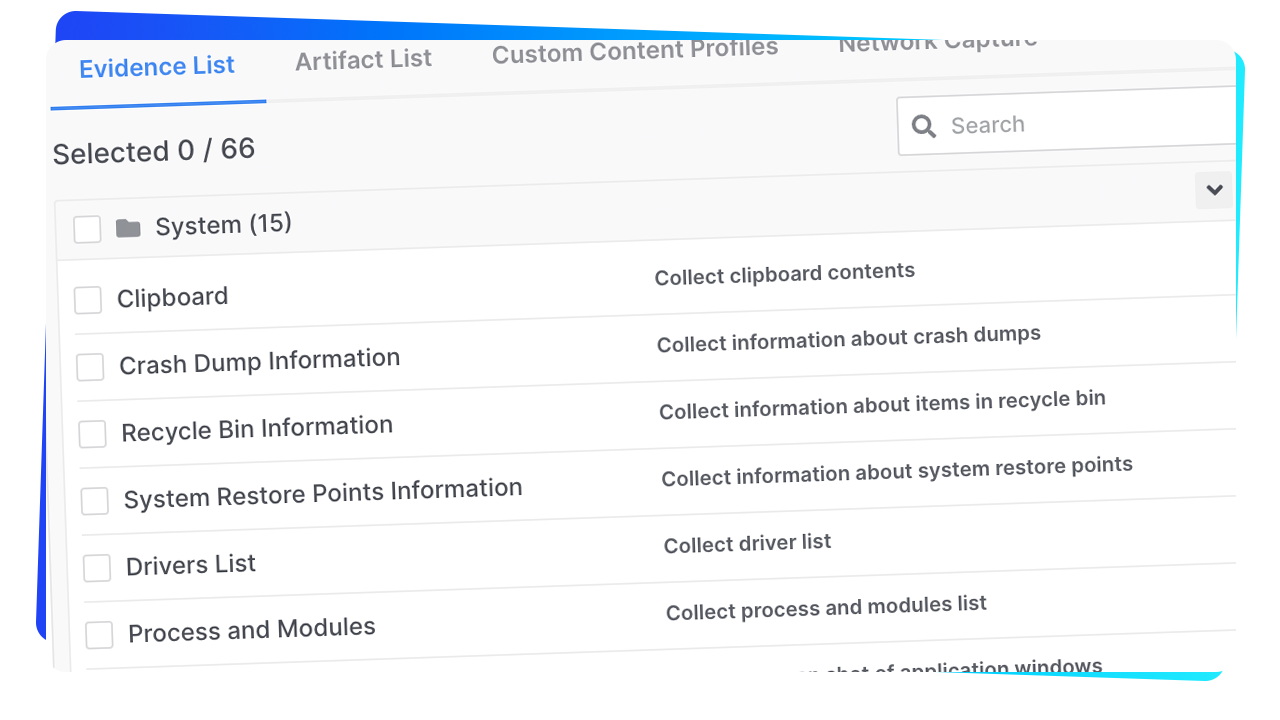Screen dimensions: 1280x720
Task: Open the Custom Content Profiles tab
Action: (634, 51)
